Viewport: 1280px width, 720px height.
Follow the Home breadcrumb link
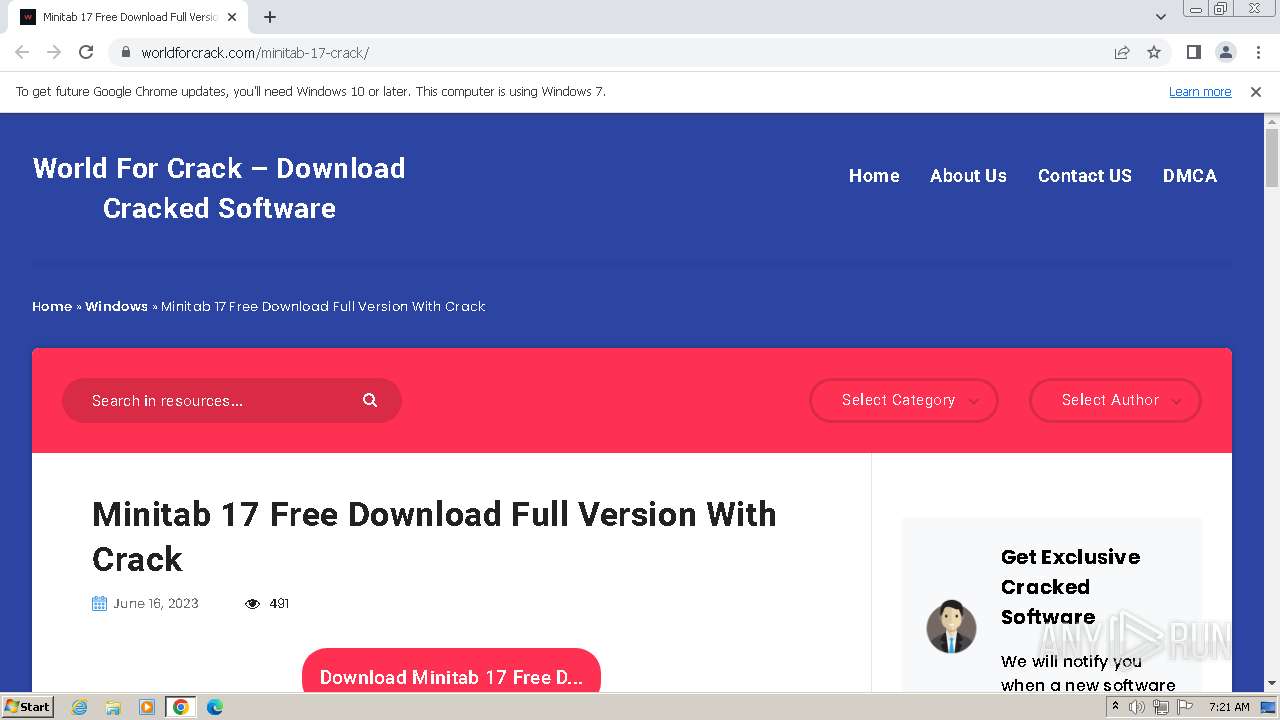tap(52, 306)
